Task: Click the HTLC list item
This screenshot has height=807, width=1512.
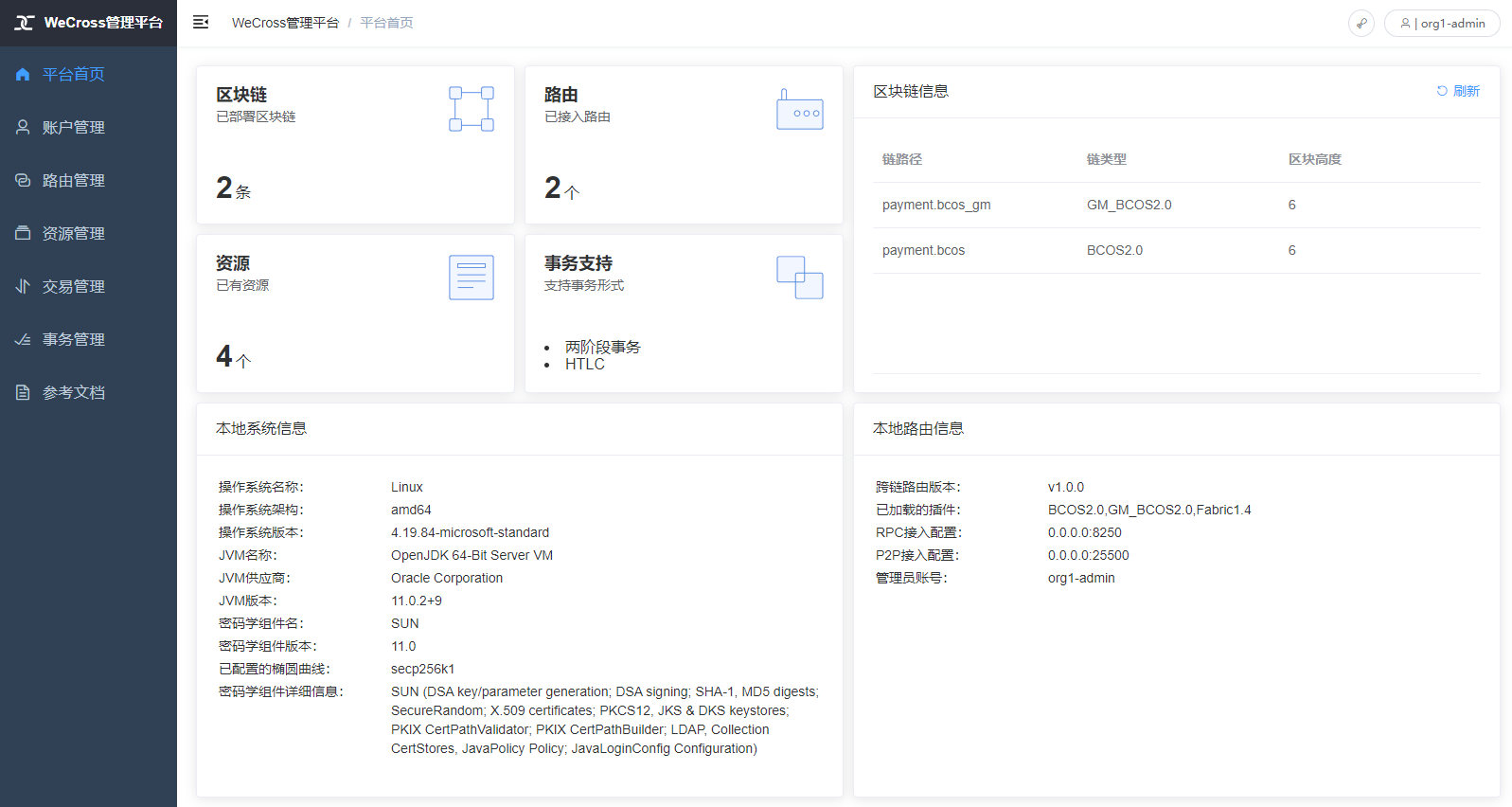Action: click(585, 364)
